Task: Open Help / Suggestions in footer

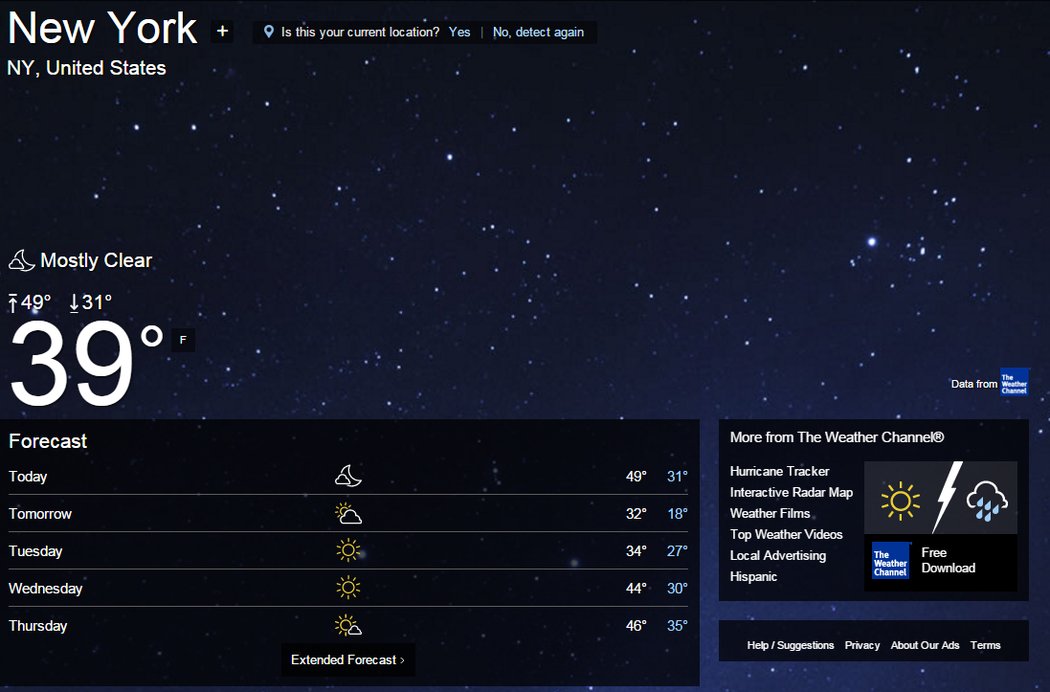Action: click(x=790, y=645)
